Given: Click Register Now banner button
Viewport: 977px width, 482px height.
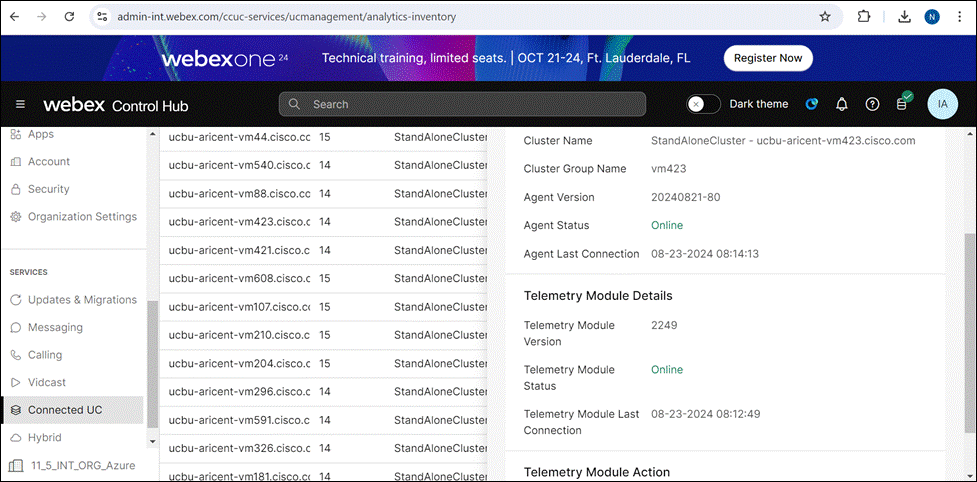Looking at the screenshot, I should tap(768, 58).
